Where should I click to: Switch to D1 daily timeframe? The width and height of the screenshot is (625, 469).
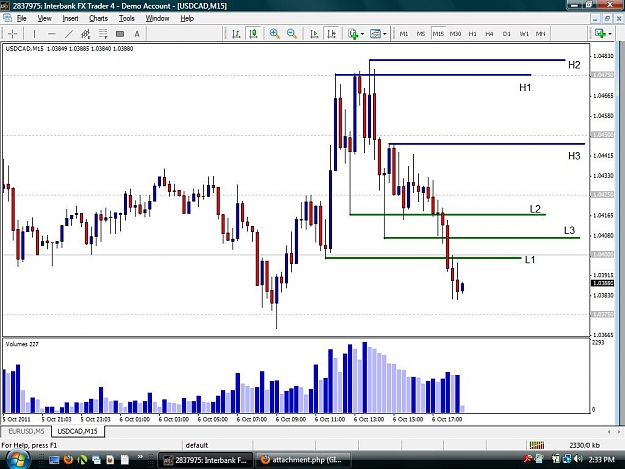click(507, 34)
